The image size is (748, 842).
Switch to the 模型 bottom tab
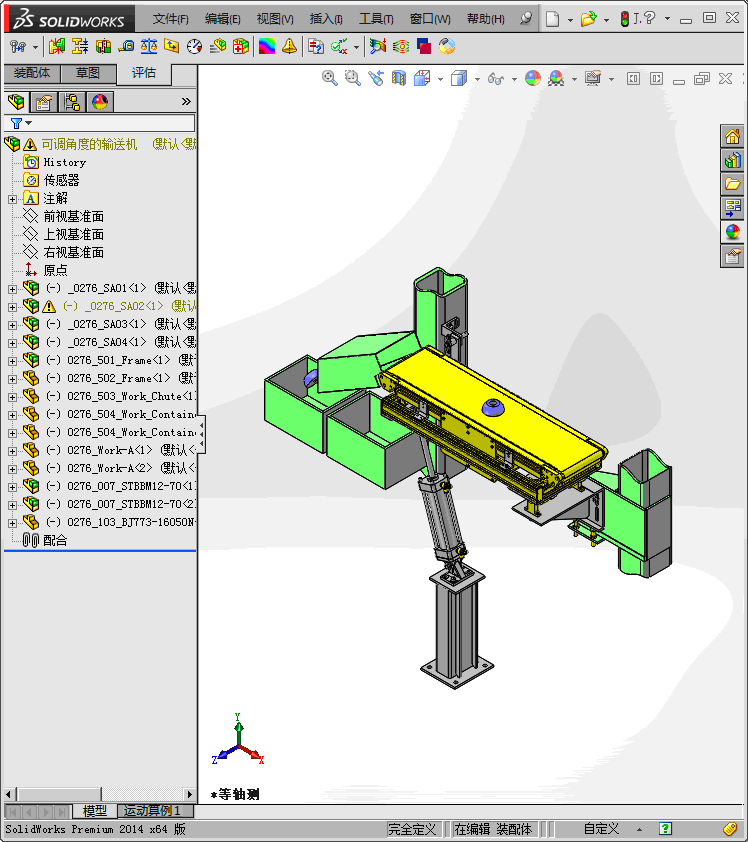(95, 811)
